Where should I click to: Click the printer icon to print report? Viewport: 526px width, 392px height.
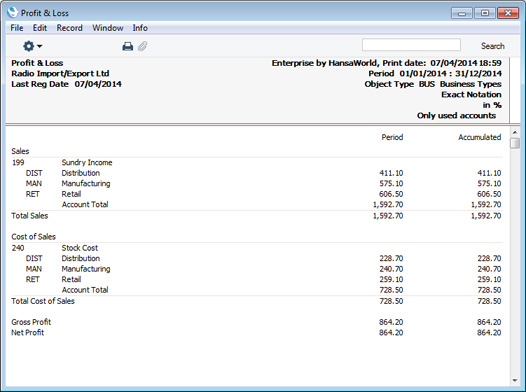127,46
